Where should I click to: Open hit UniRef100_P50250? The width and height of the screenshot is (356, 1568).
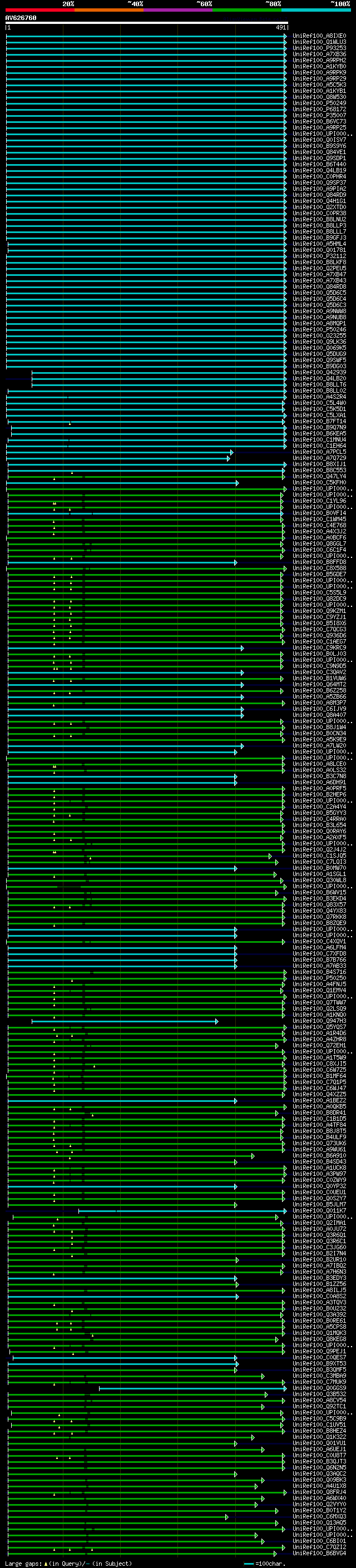point(319,978)
